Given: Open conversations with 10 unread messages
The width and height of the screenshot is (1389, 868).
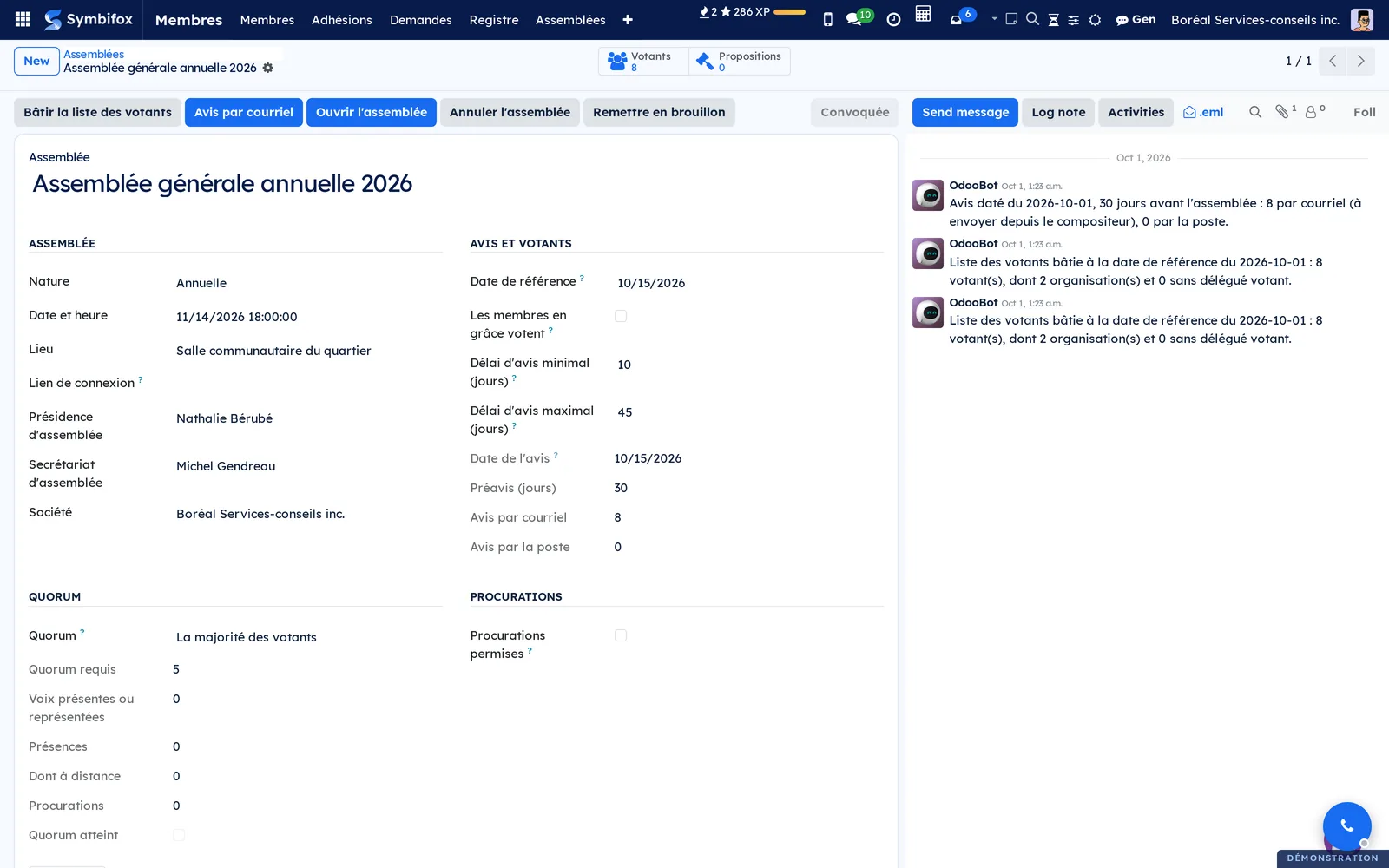Looking at the screenshot, I should (x=859, y=18).
